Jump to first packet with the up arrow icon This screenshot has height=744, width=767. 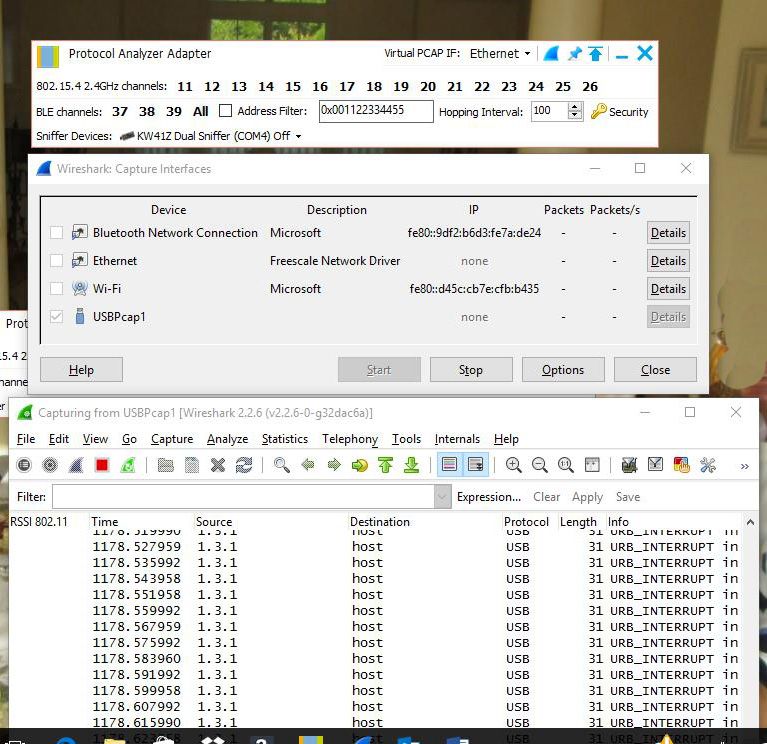pos(385,465)
